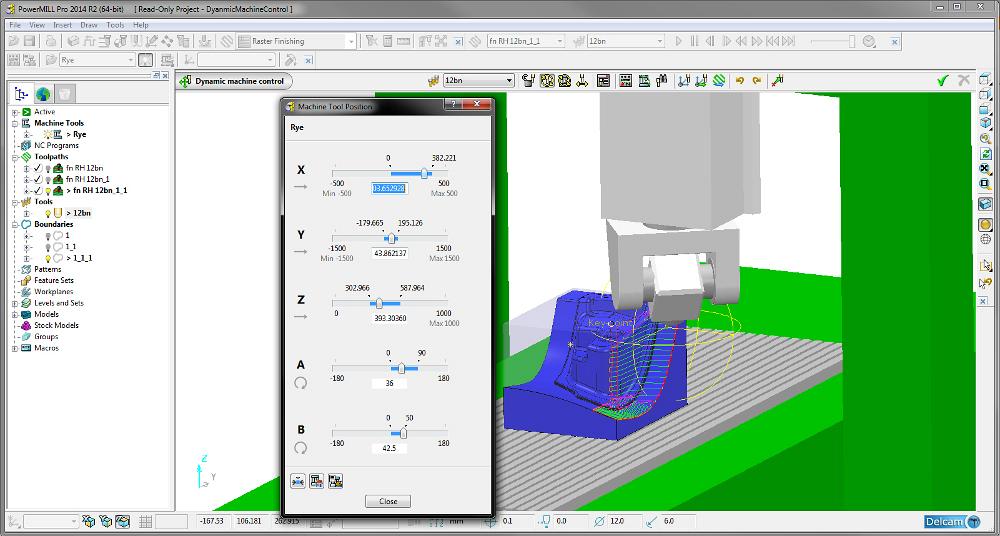The image size is (1000, 536).
Task: Toggle lightbulb of toolpath fn RH 12bn_1_1
Action: pyautogui.click(x=48, y=190)
